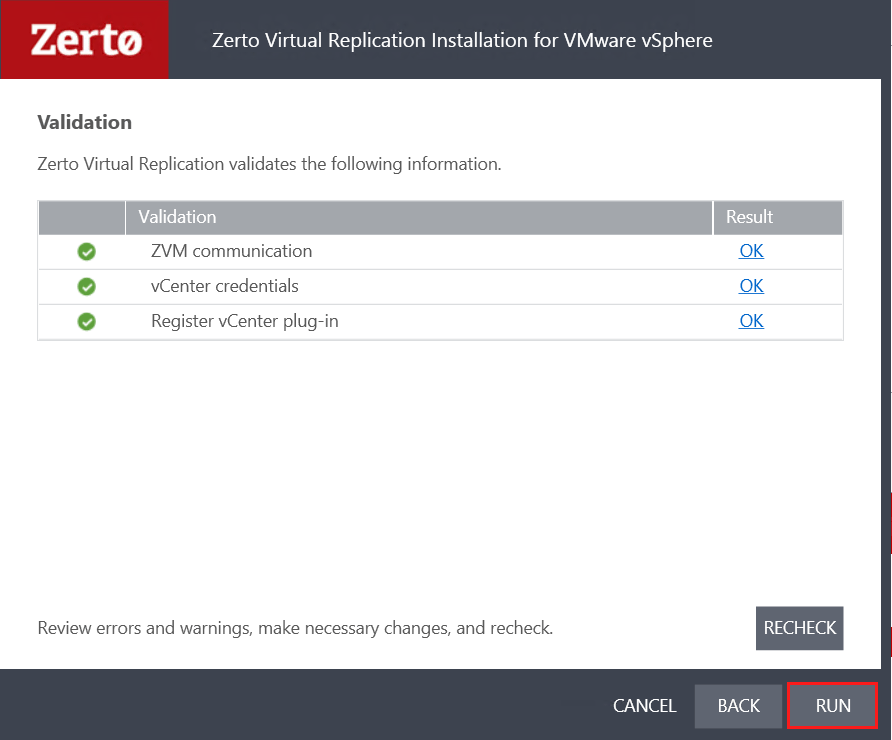Screen dimensions: 892x740
Task: Click the green check for vCenter credentials
Action: (x=86, y=286)
